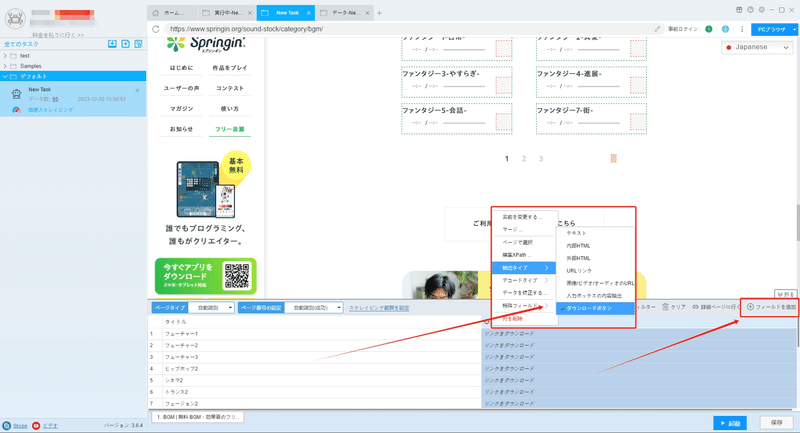Click the user avatar robot icon
The image size is (800, 433).
(15, 18)
